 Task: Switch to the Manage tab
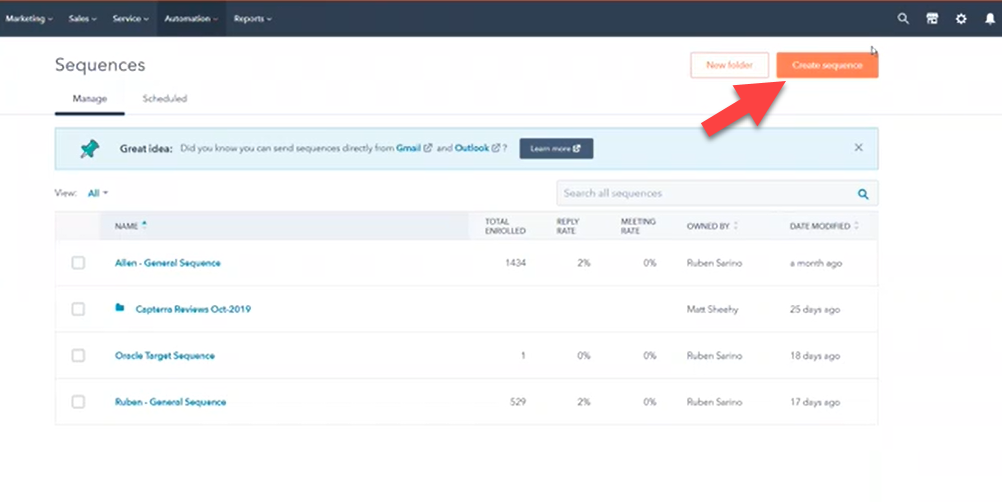click(x=89, y=98)
